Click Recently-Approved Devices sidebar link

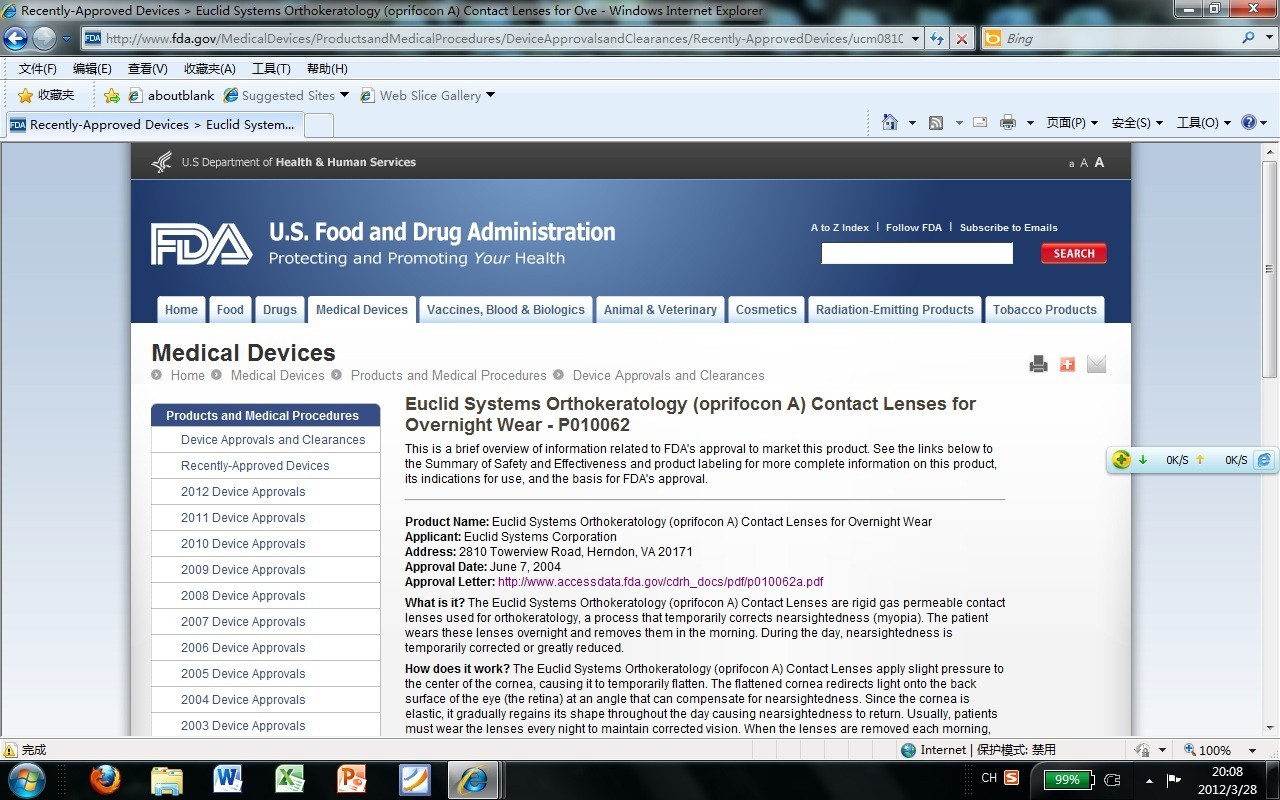[x=255, y=466]
